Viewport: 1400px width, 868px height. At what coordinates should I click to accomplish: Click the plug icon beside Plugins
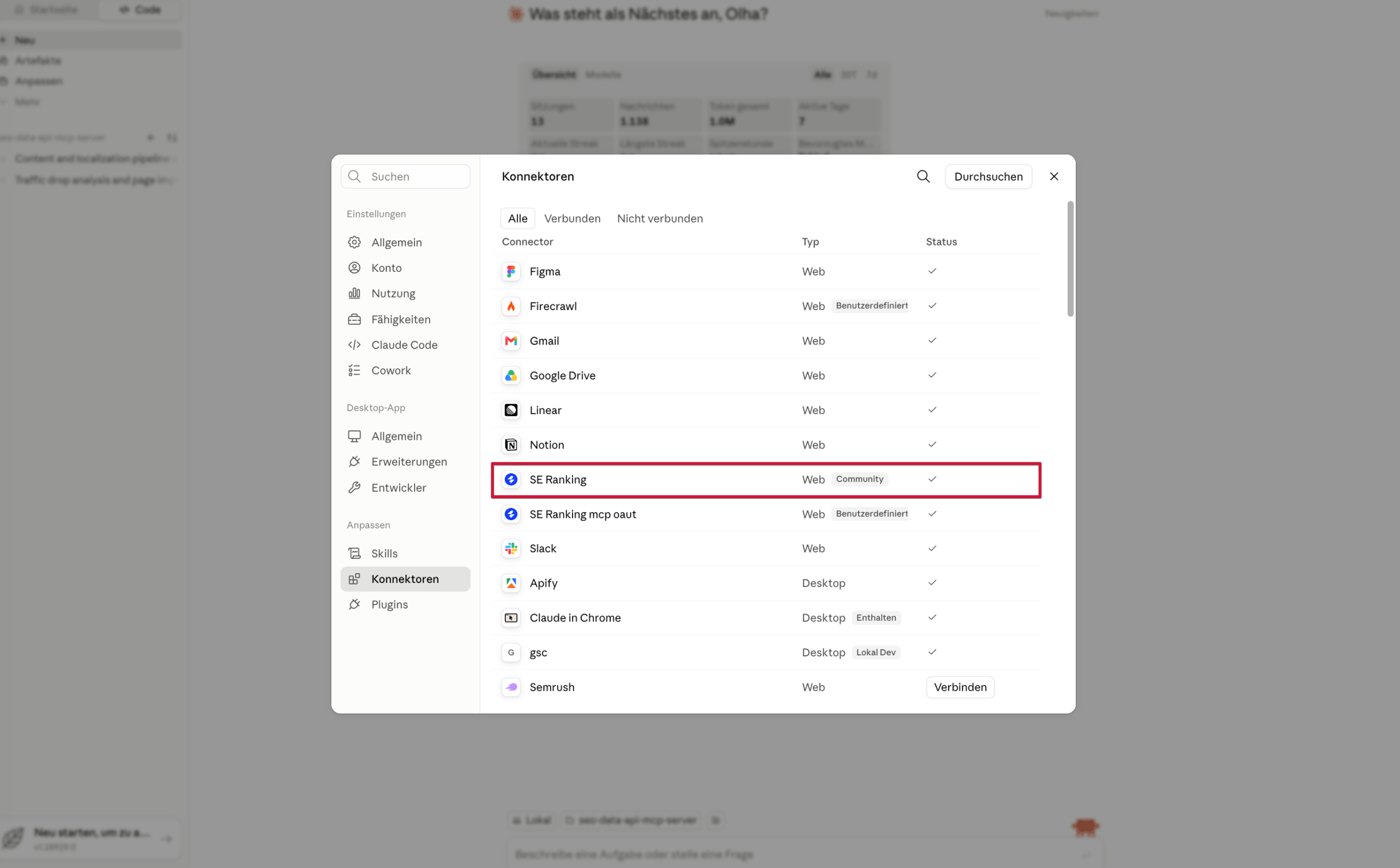click(x=355, y=604)
